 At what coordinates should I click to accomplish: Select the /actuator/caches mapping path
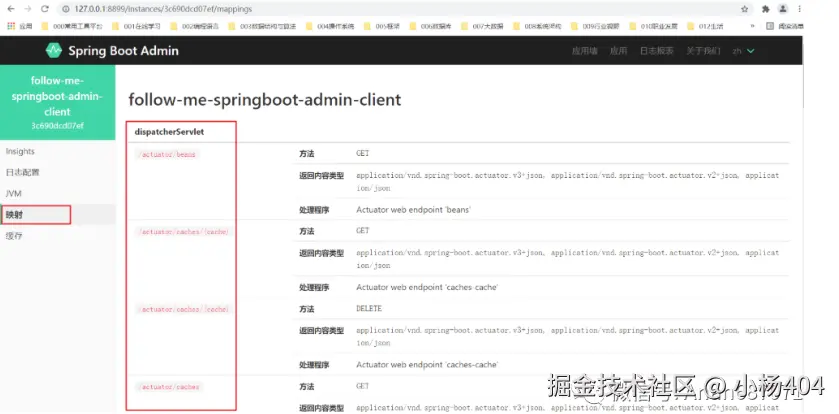pyautogui.click(x=169, y=387)
